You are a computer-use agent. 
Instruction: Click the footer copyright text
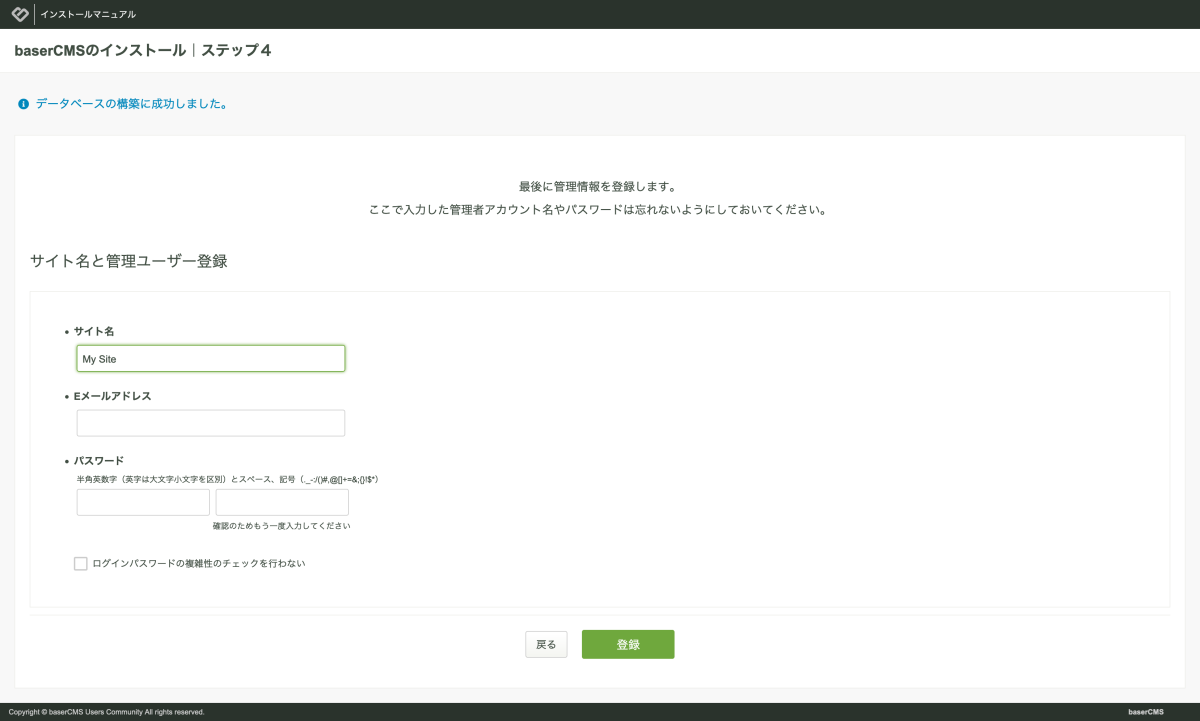pos(106,712)
